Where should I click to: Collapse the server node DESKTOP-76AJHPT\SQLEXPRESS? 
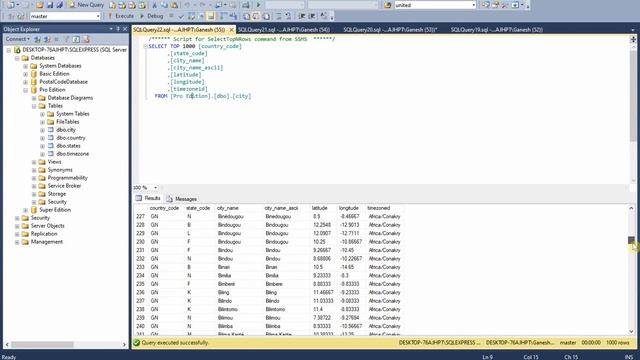click(9, 50)
